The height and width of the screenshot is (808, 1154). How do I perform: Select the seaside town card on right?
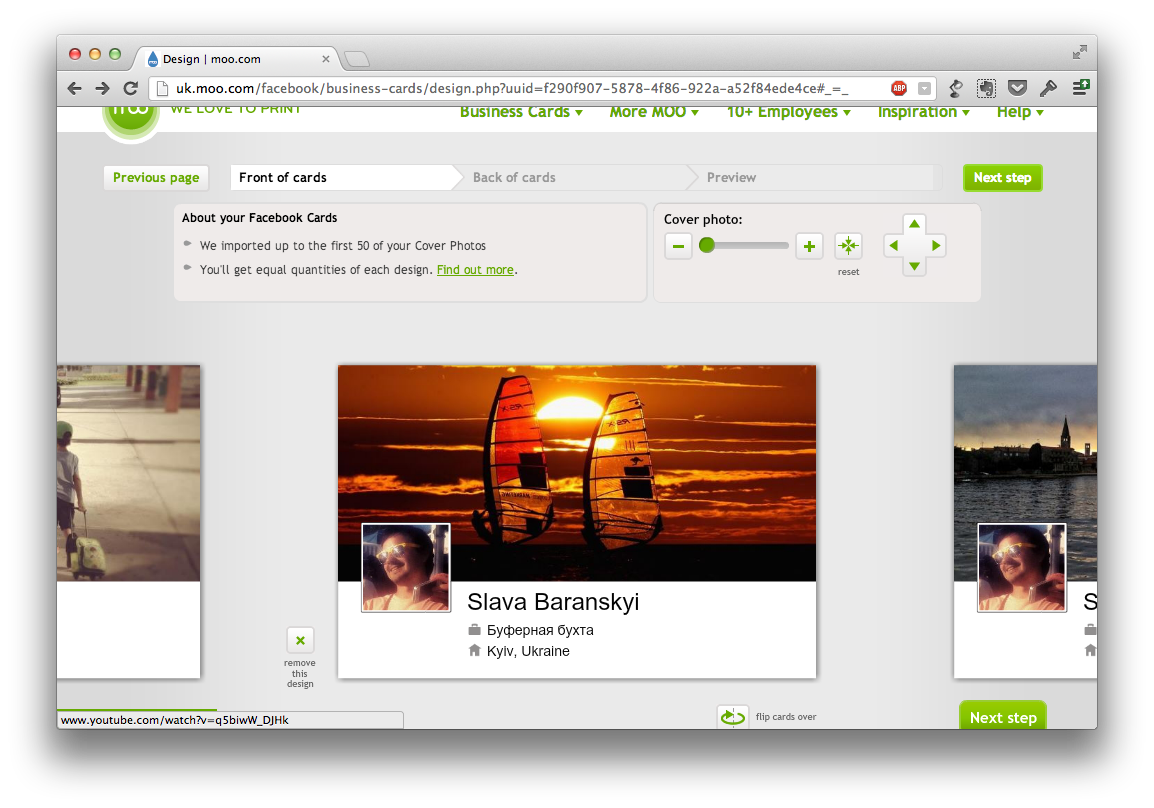pyautogui.click(x=1024, y=470)
